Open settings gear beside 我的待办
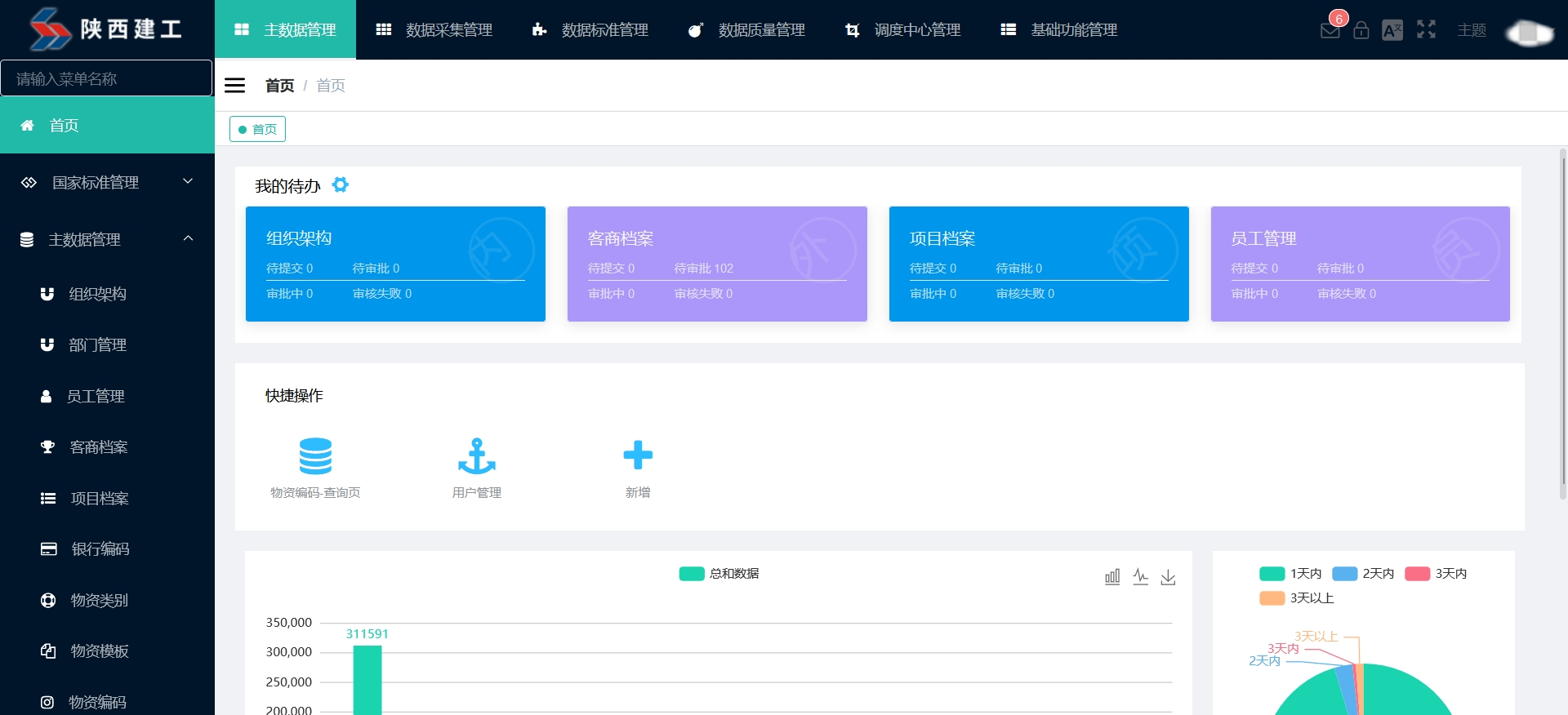This screenshot has width=1568, height=715. [341, 185]
